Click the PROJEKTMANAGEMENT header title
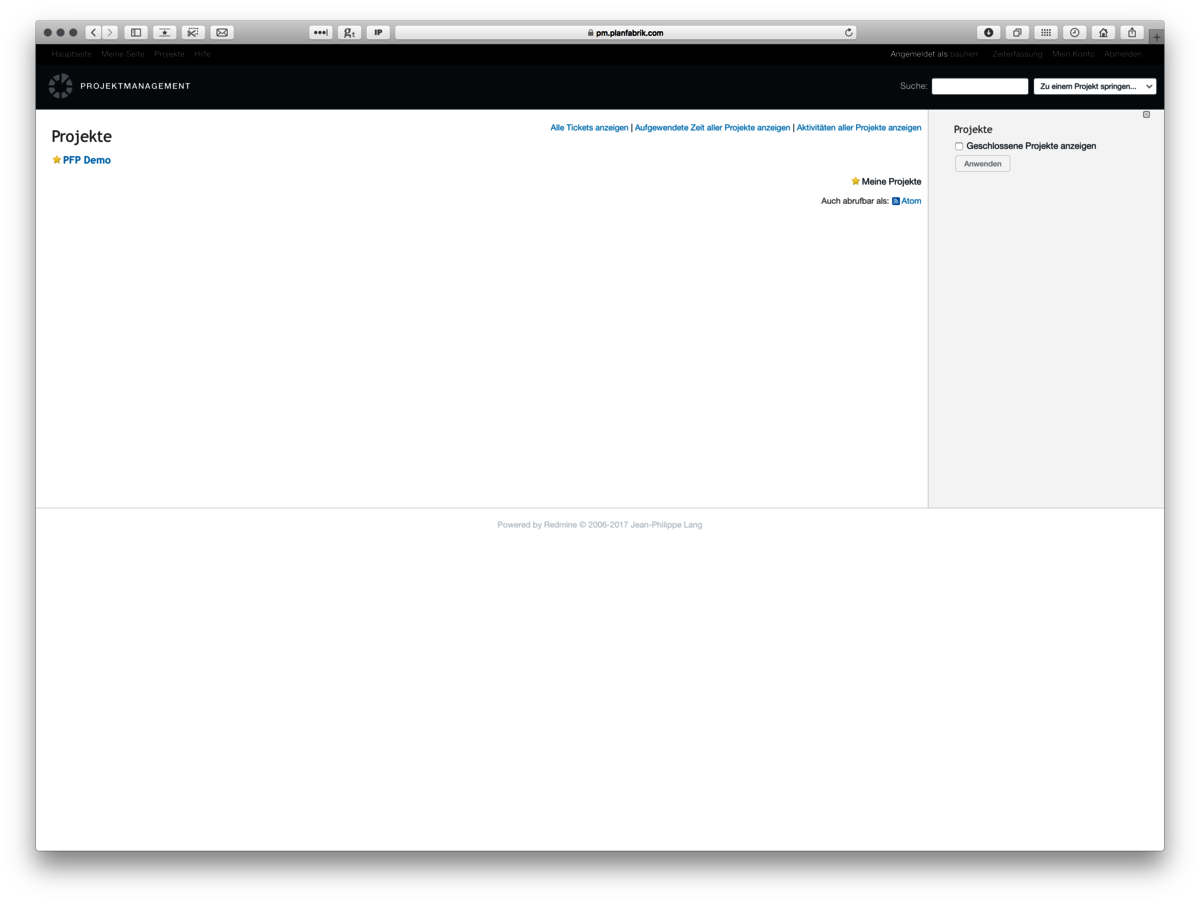 [135, 86]
